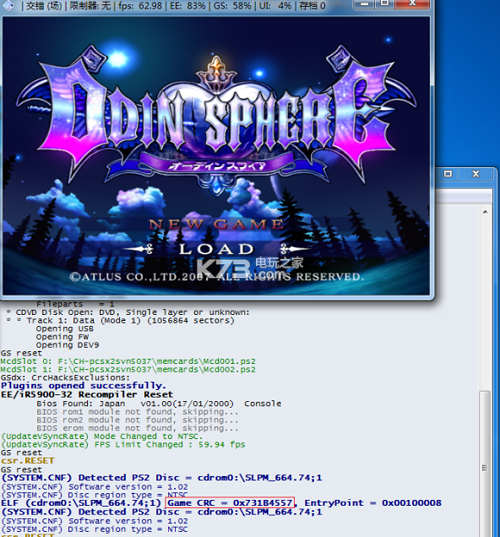Viewport: 500px width, 537px height.
Task: Open the game window's system menu icon
Action: coord(9,5)
